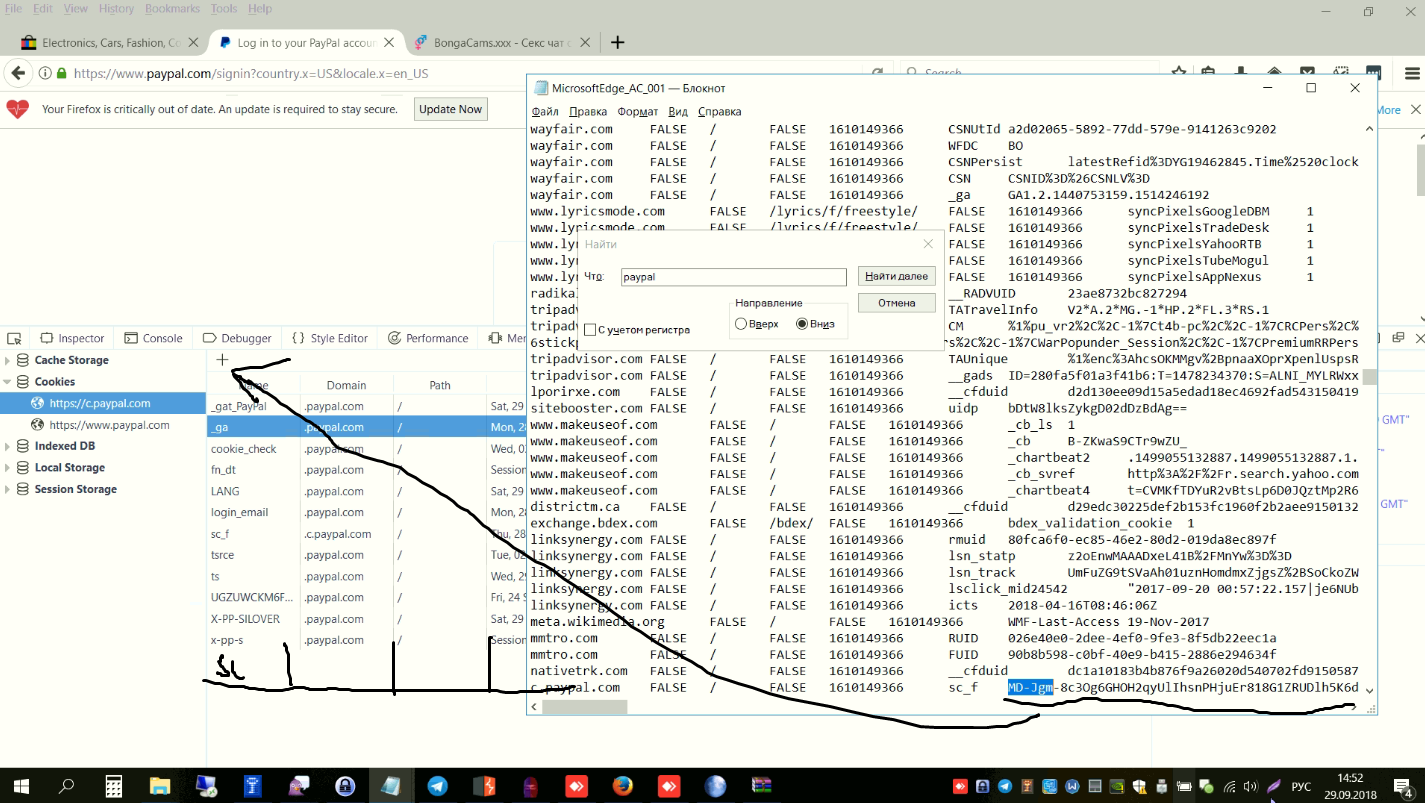The width and height of the screenshot is (1425, 803).
Task: Open DevTools Console tab
Action: point(153,338)
